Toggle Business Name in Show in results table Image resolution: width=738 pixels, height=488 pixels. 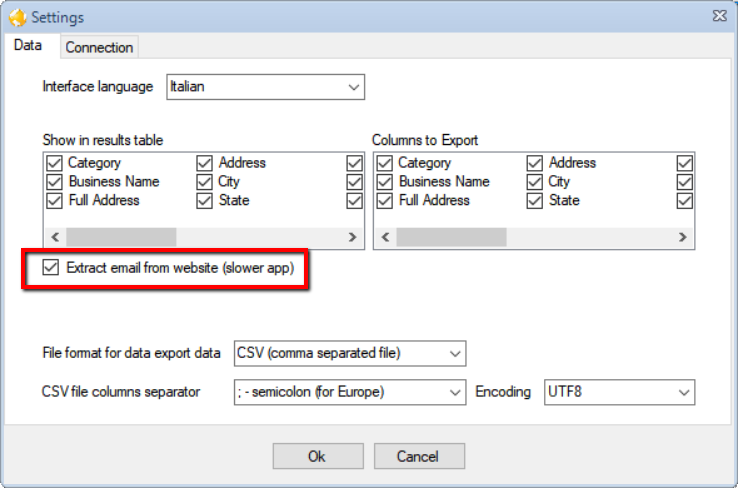click(x=55, y=182)
